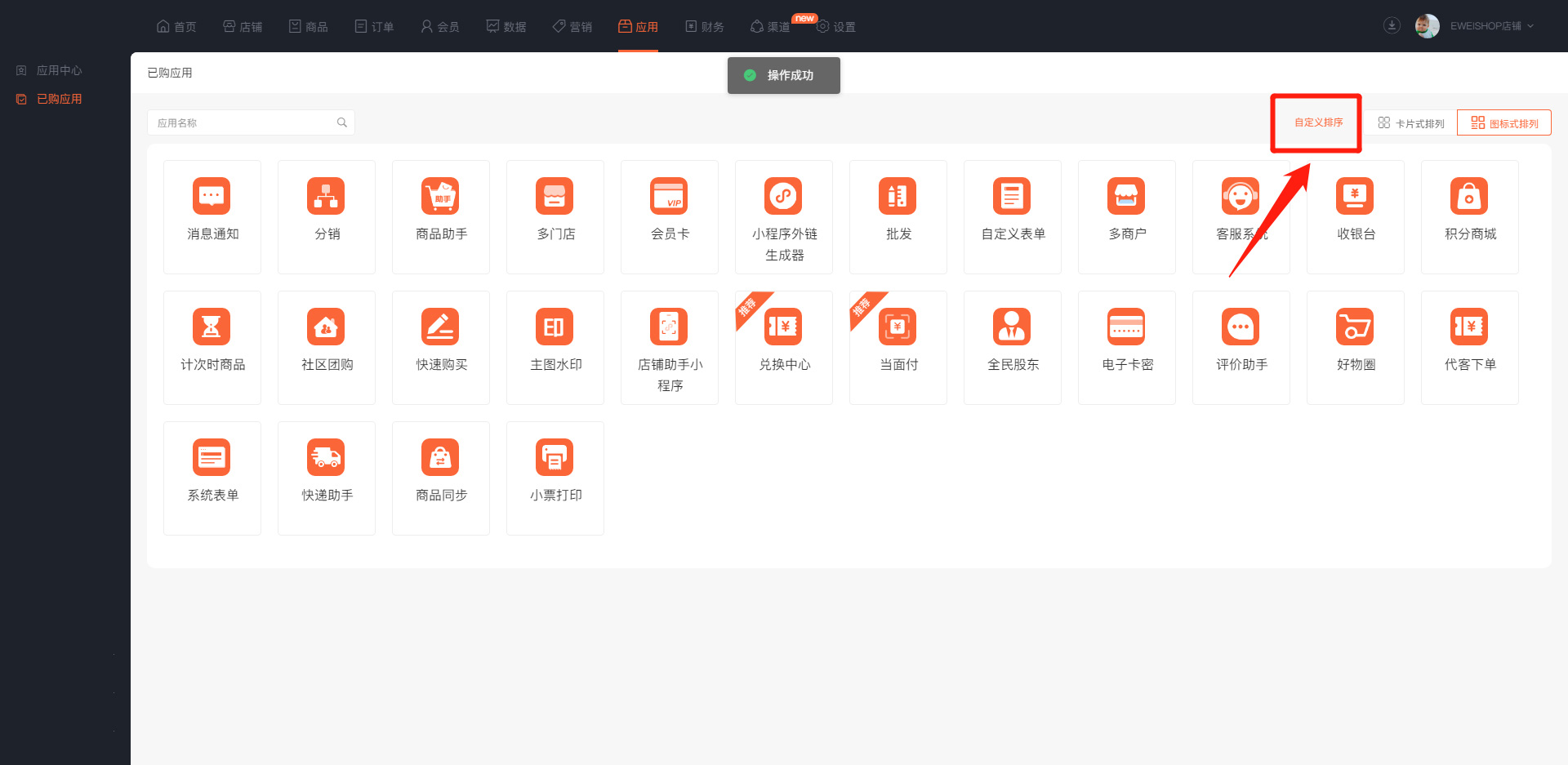Click the search magnifier icon
The image size is (1568, 765).
click(342, 123)
